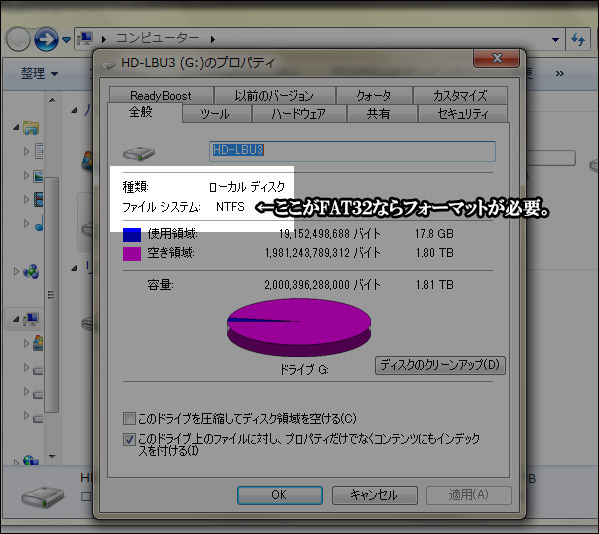Enable the compress this drive checkbox

tap(129, 418)
